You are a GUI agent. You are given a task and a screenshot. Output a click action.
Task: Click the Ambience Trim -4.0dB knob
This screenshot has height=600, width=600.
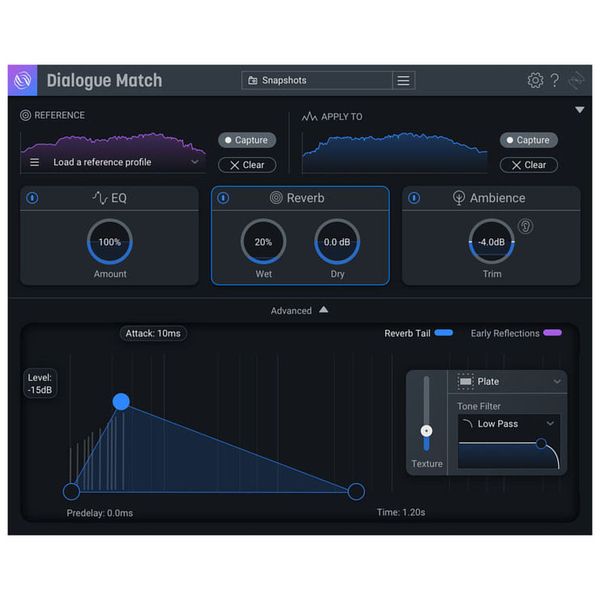pos(492,242)
